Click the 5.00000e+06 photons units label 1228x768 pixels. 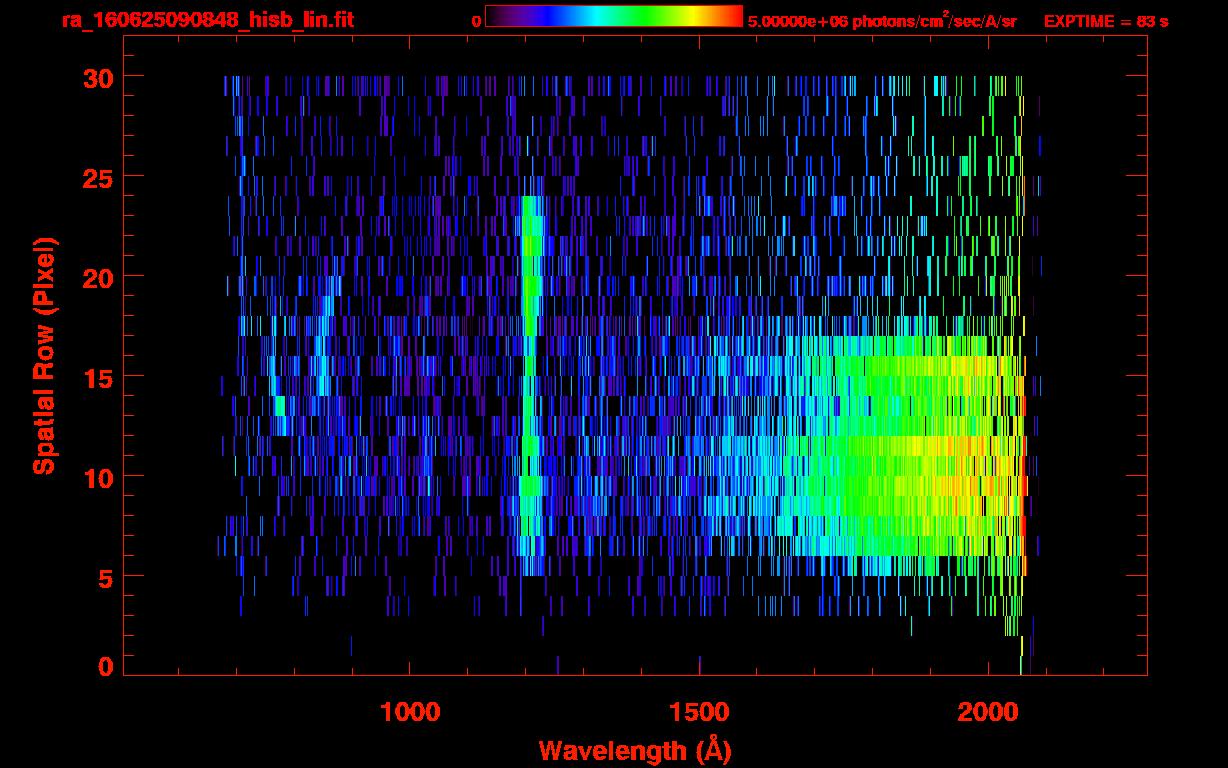tap(882, 21)
